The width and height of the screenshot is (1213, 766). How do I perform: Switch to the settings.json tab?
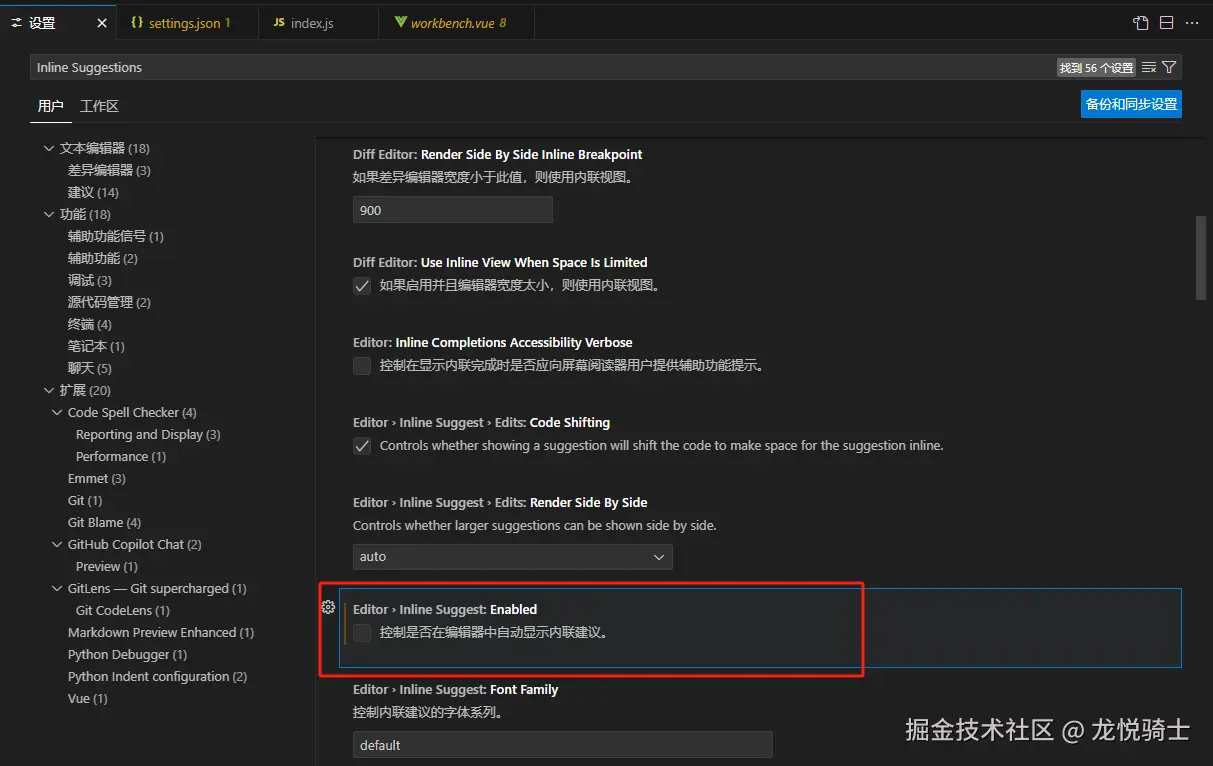pos(187,23)
